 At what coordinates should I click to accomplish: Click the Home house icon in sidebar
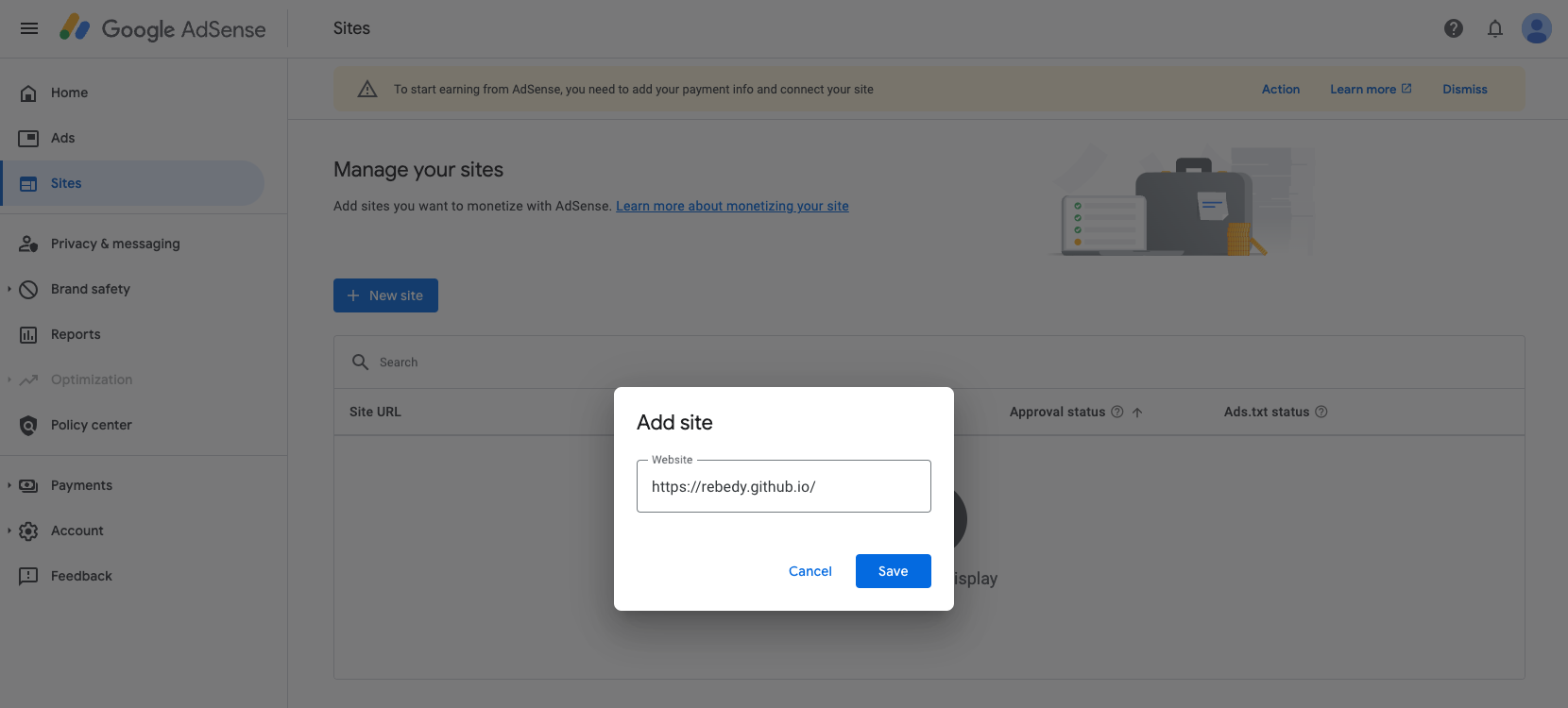28,93
